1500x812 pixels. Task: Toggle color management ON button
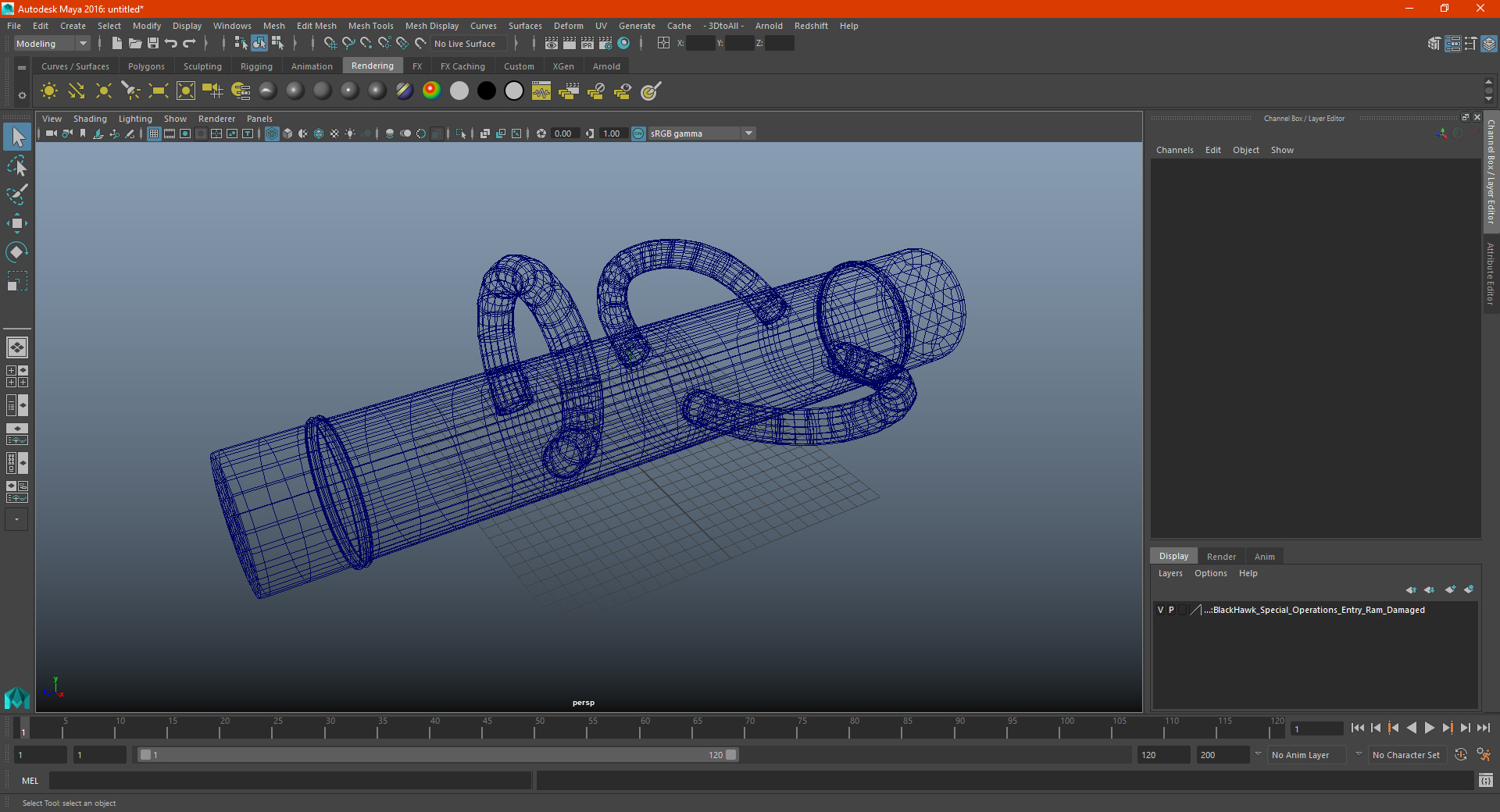(638, 134)
